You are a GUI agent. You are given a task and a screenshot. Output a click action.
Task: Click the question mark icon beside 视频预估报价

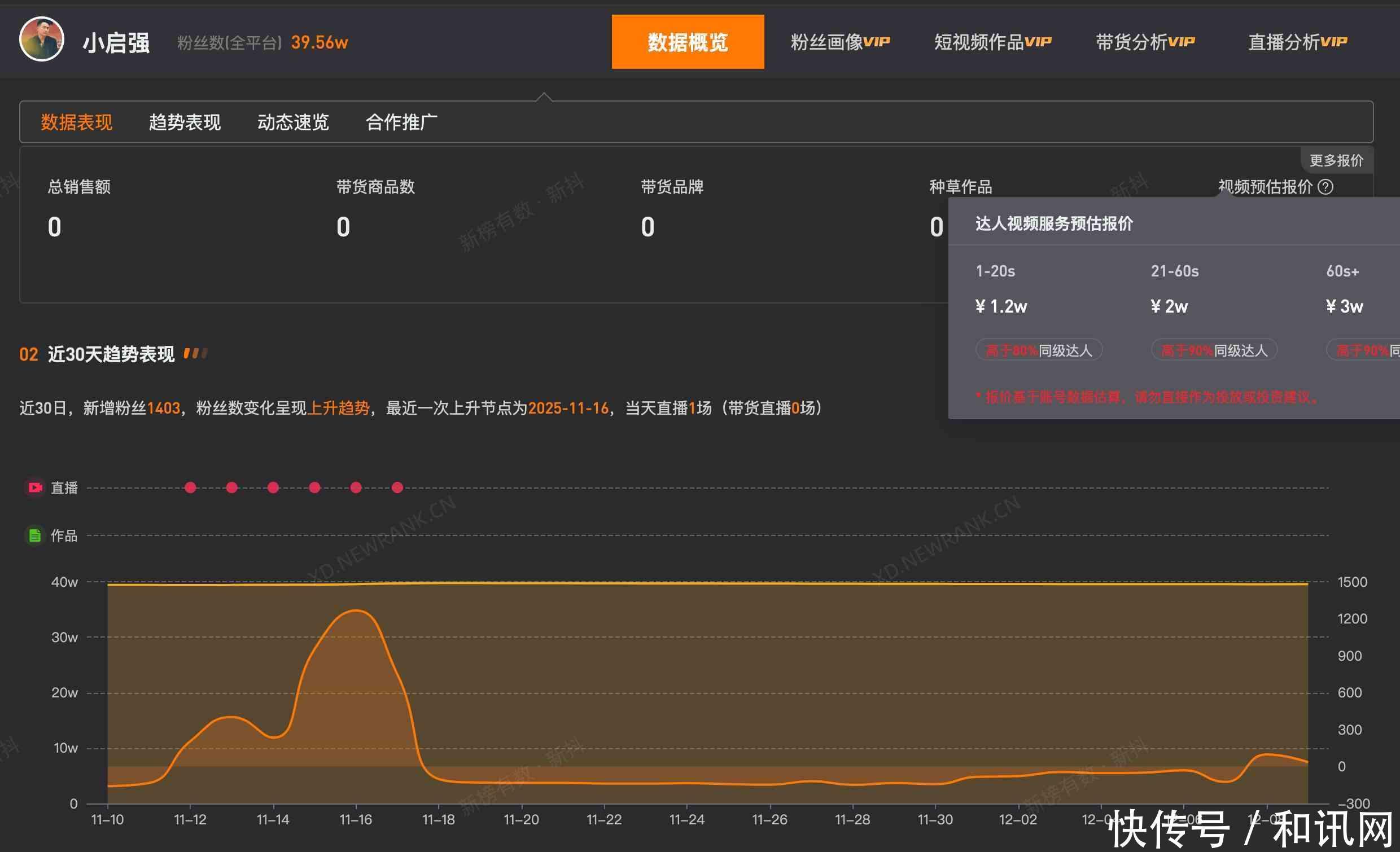tap(1325, 187)
